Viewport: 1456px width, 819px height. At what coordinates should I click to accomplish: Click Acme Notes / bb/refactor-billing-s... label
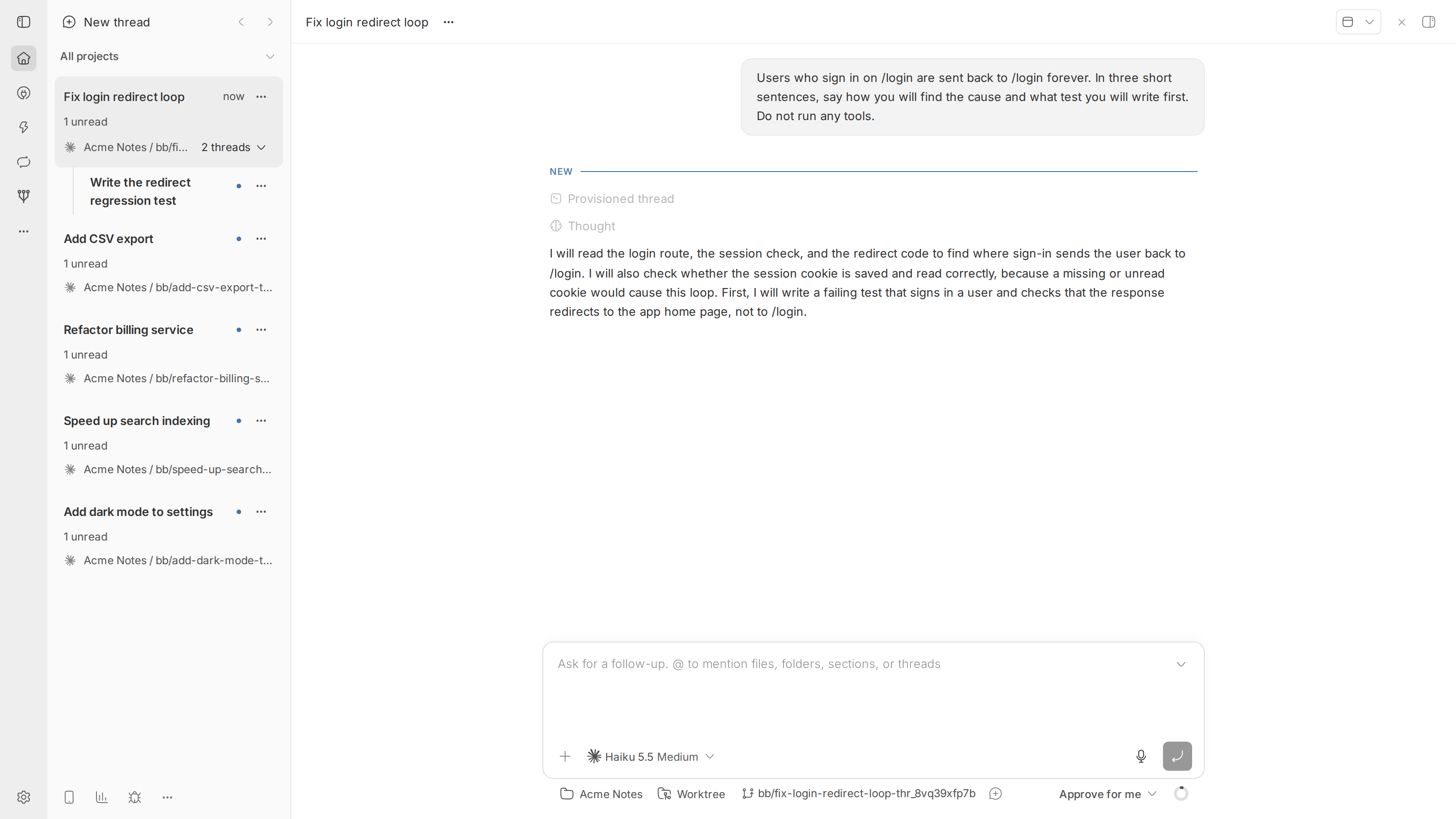pyautogui.click(x=177, y=379)
